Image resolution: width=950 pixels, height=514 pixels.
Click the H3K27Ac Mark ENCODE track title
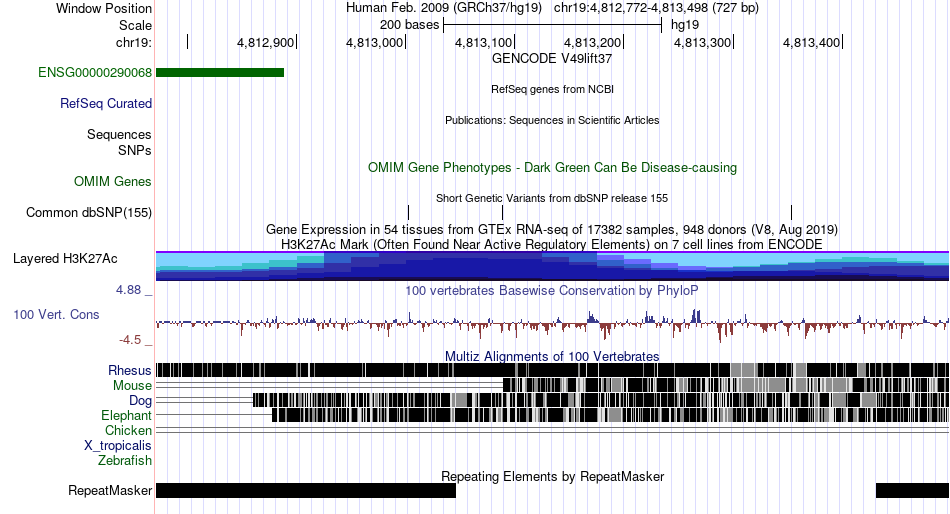click(552, 245)
